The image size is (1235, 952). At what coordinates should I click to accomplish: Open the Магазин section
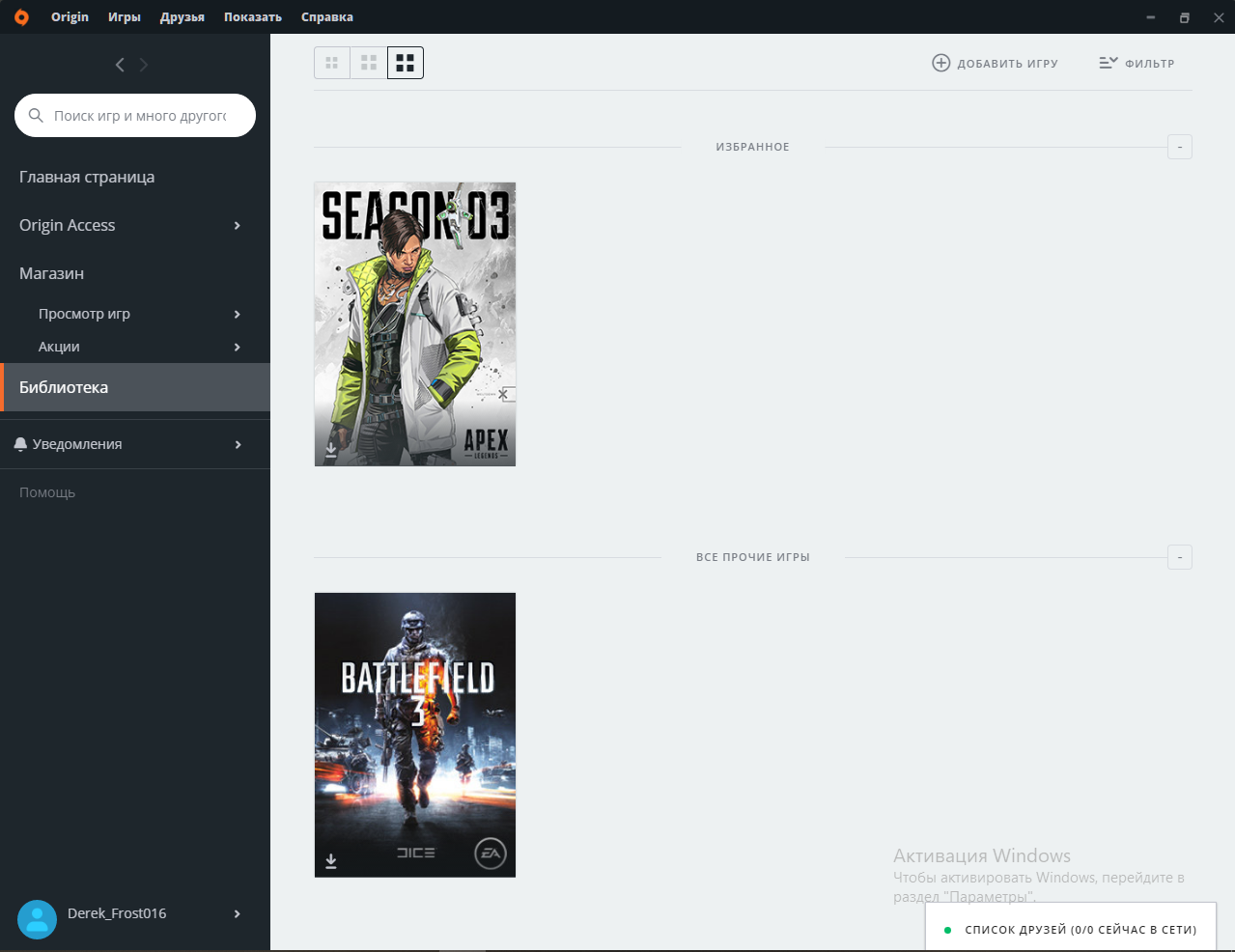pos(51,273)
